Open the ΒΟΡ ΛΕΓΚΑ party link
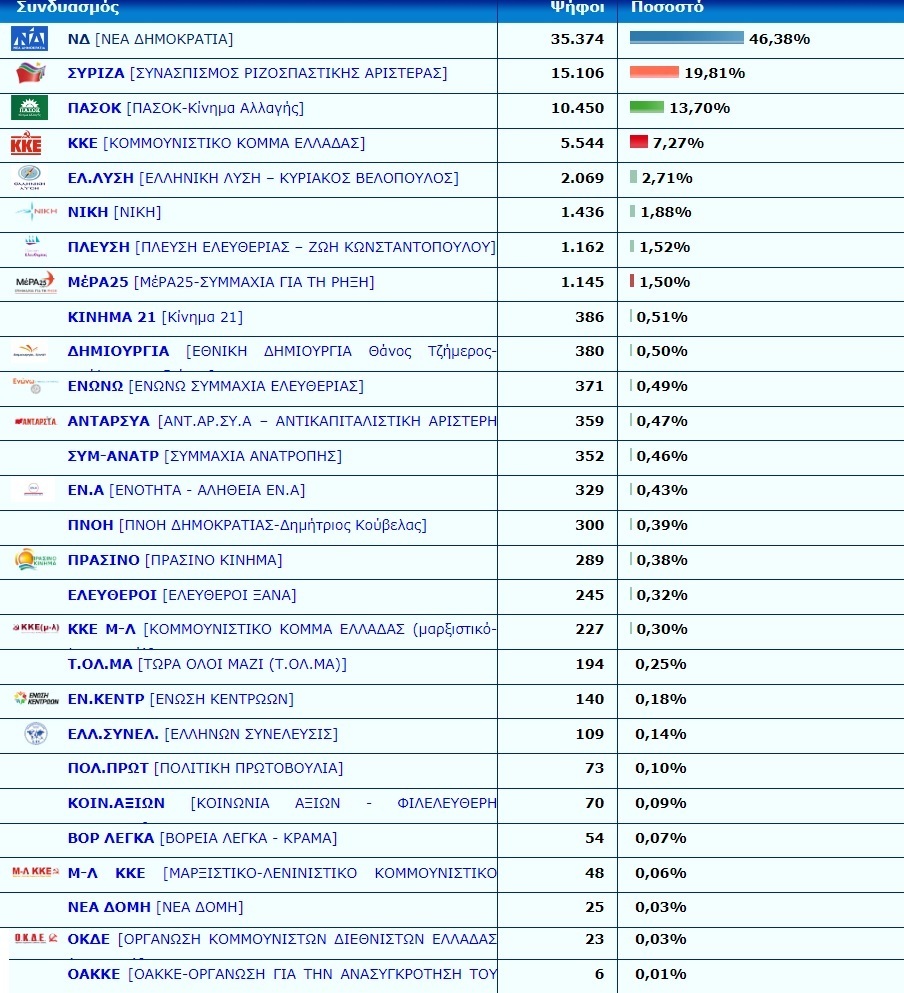 (x=202, y=838)
